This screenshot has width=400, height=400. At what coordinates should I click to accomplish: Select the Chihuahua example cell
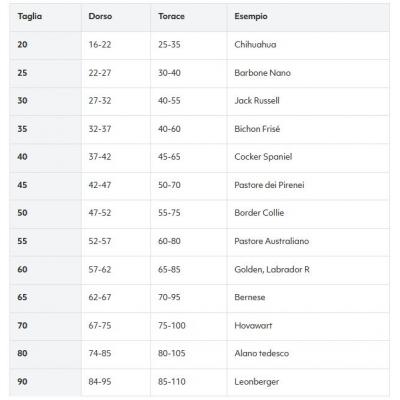[255, 44]
